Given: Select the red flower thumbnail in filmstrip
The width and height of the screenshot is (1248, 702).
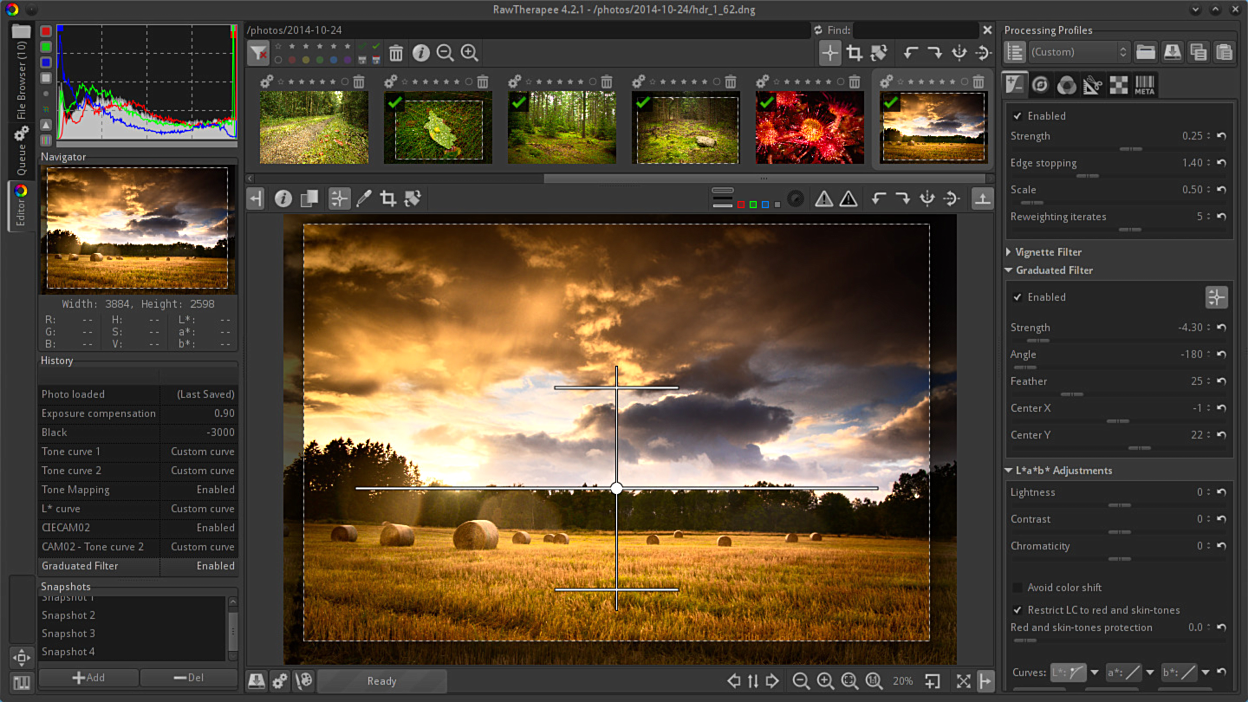Looking at the screenshot, I should click(809, 128).
